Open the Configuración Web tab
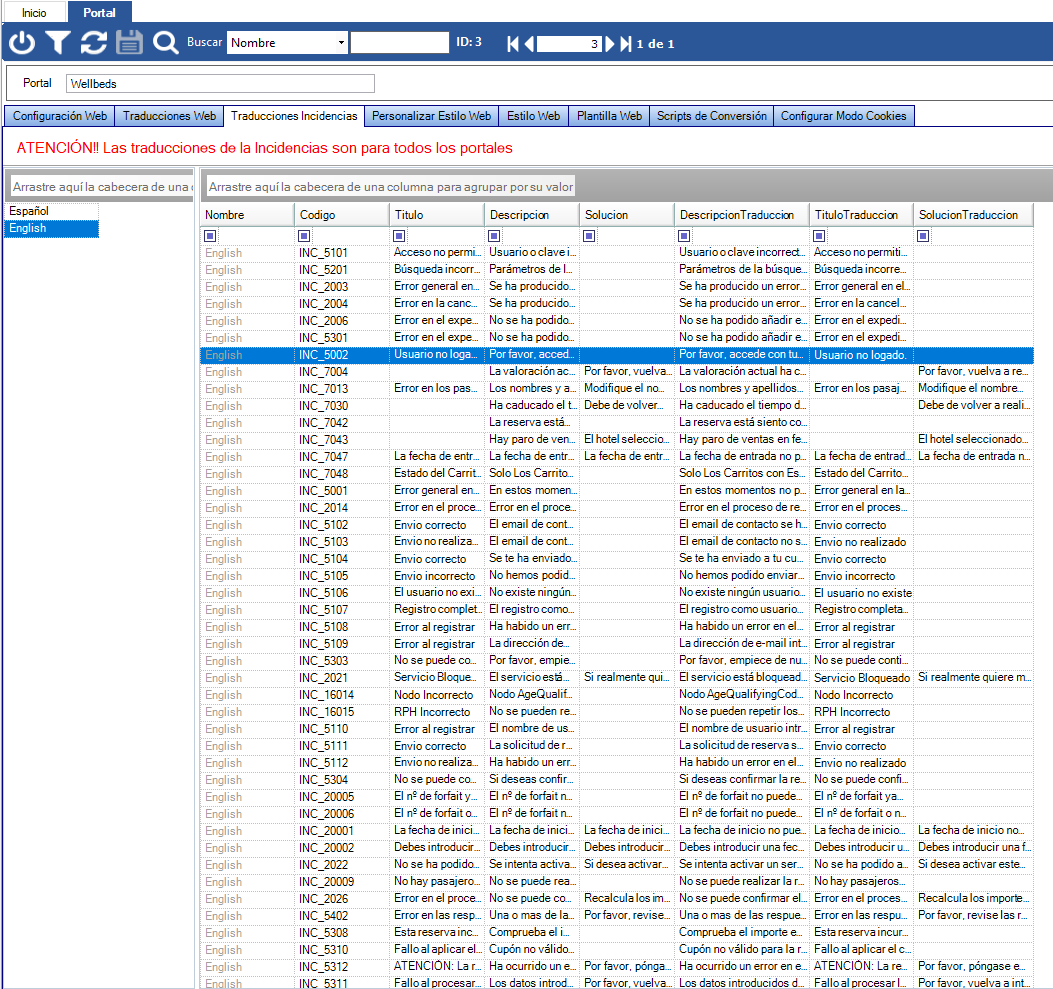Screen dimensions: 1053x989 pos(60,116)
